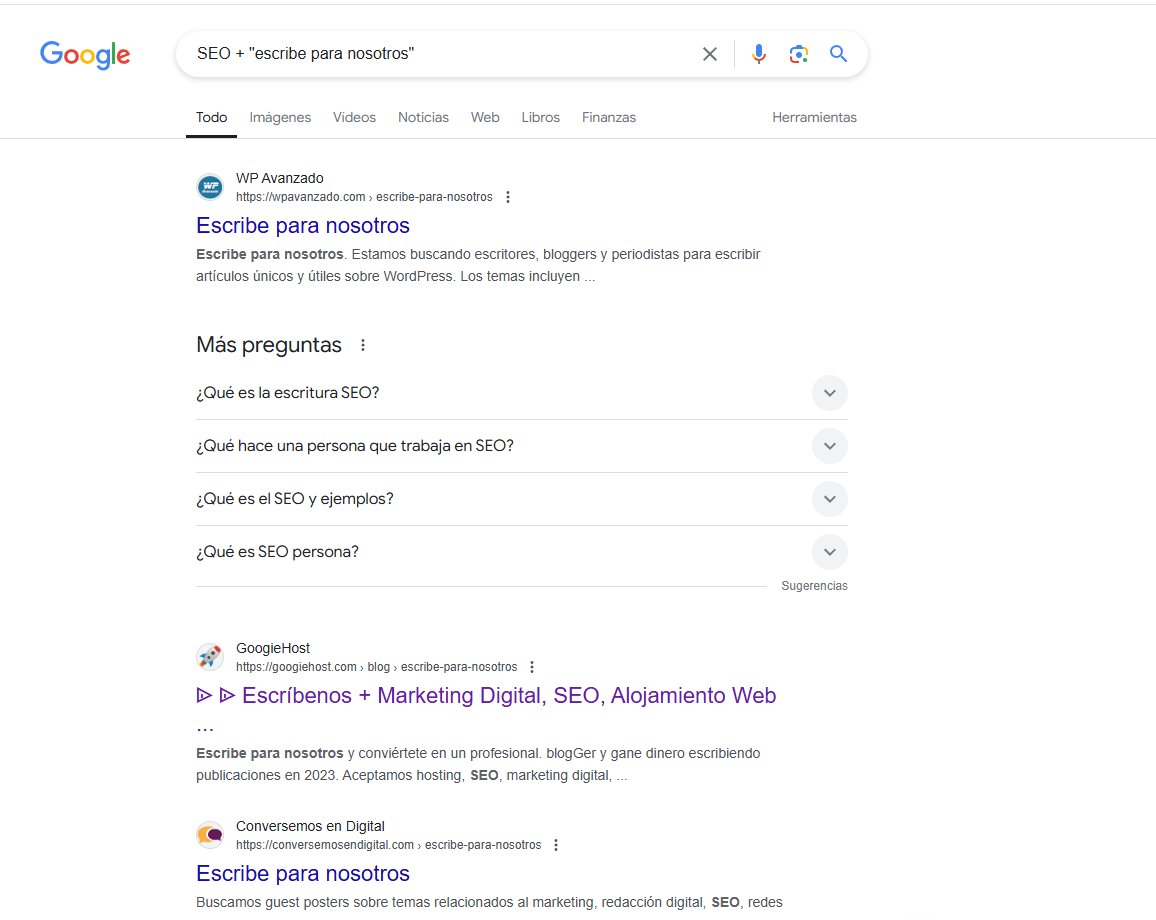Screen dimensions: 1156x920
Task: Open WP Avanzado "Escribe para nosotros" result link
Action: pos(303,226)
